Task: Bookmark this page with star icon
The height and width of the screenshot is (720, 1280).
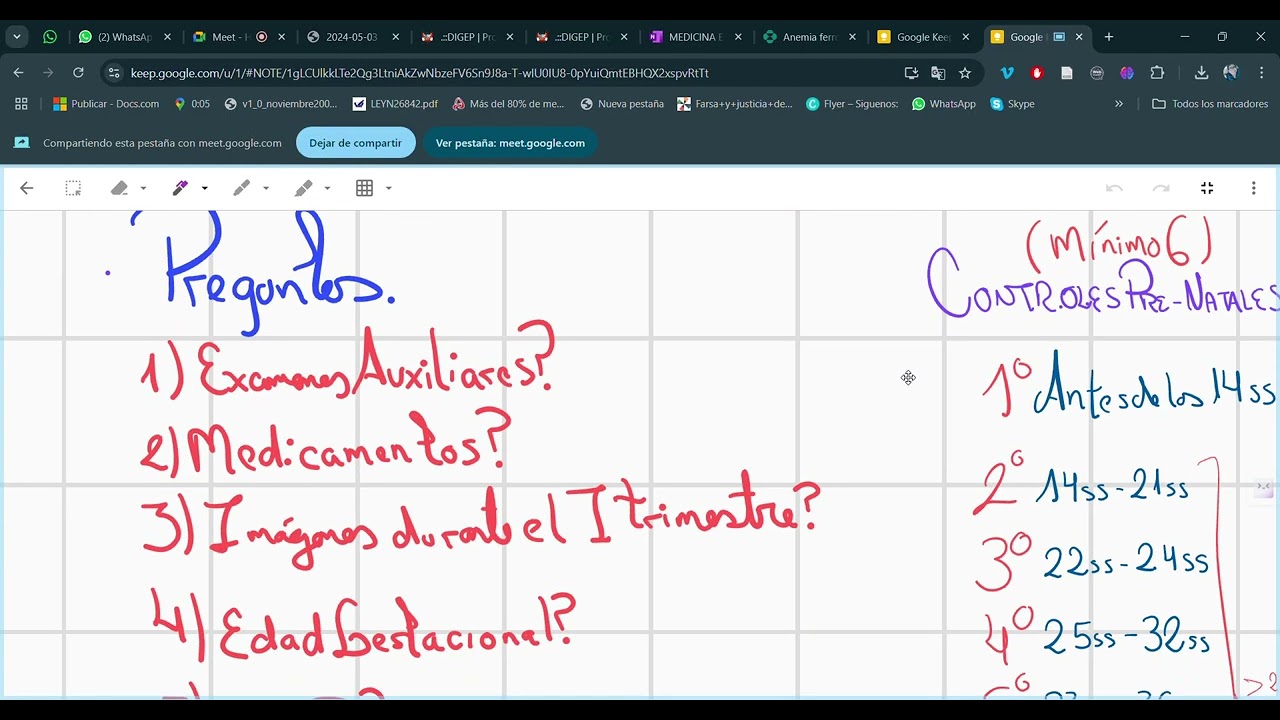Action: [x=965, y=73]
